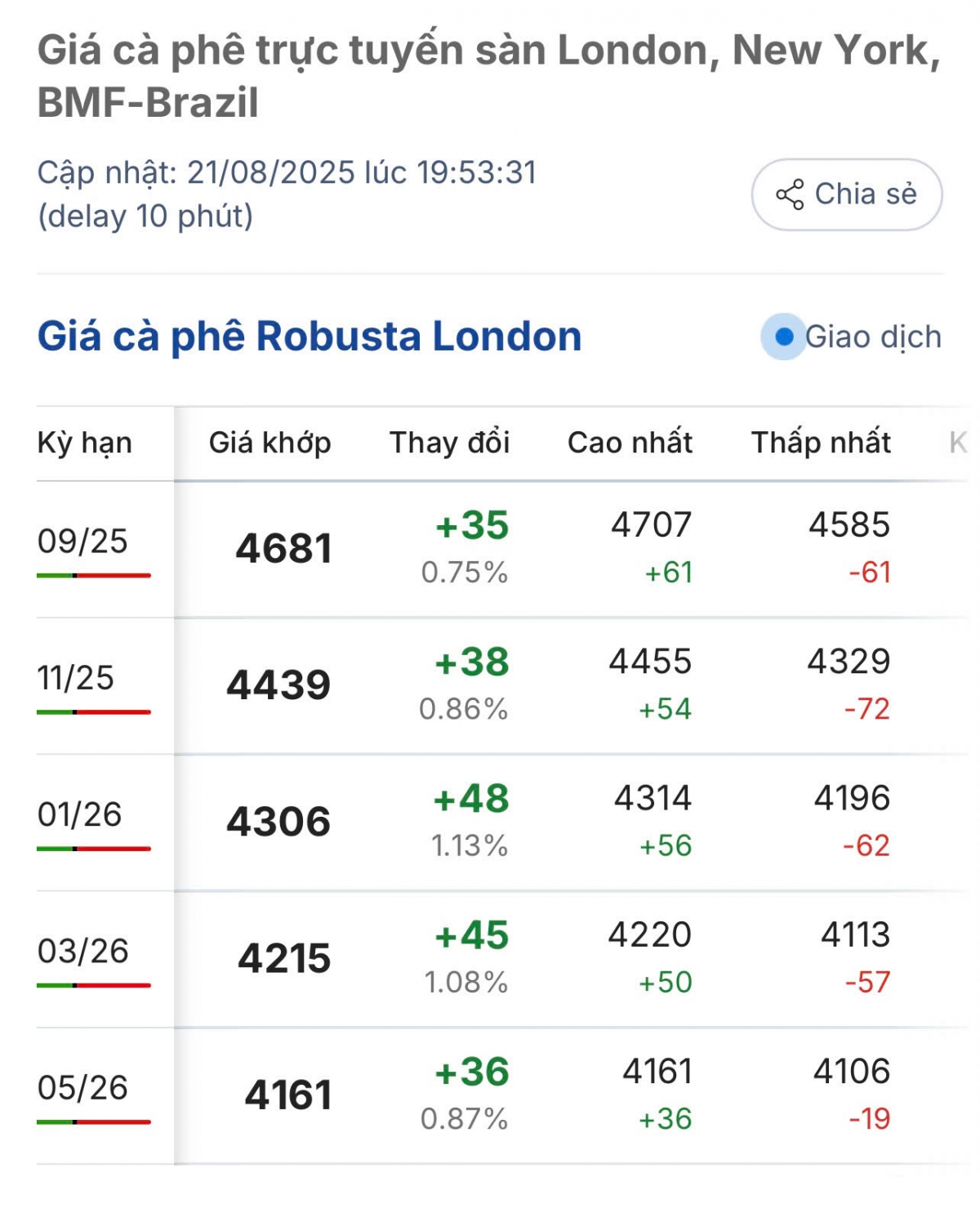Screen dimensions: 980x1213
Task: Select the 05/26 contract term
Action: pos(82,1087)
